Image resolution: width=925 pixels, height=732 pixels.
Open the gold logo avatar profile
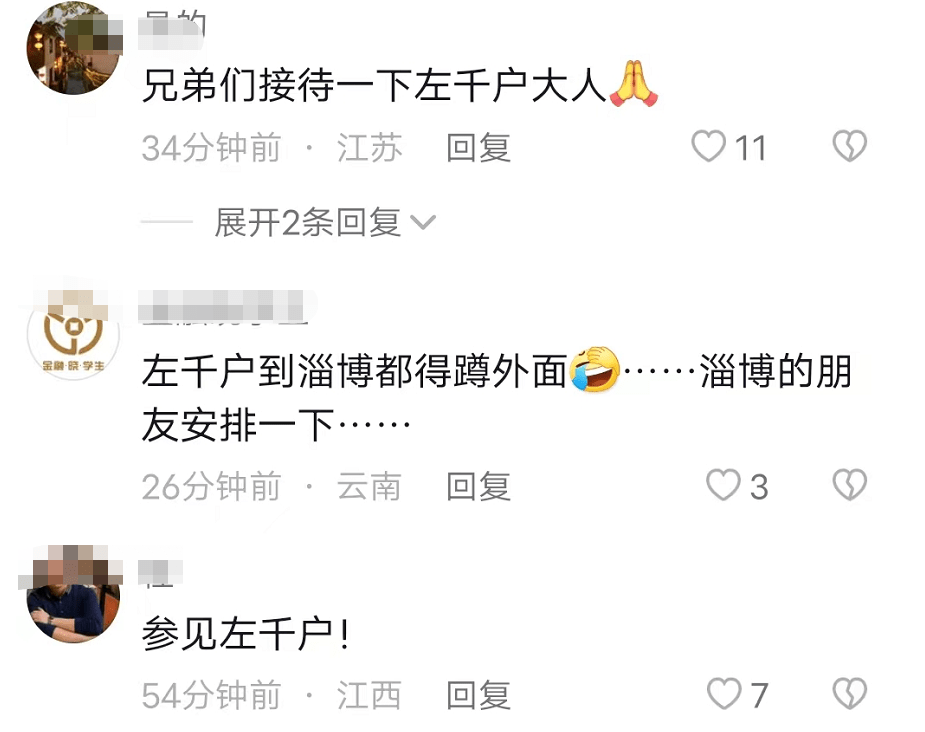73,334
